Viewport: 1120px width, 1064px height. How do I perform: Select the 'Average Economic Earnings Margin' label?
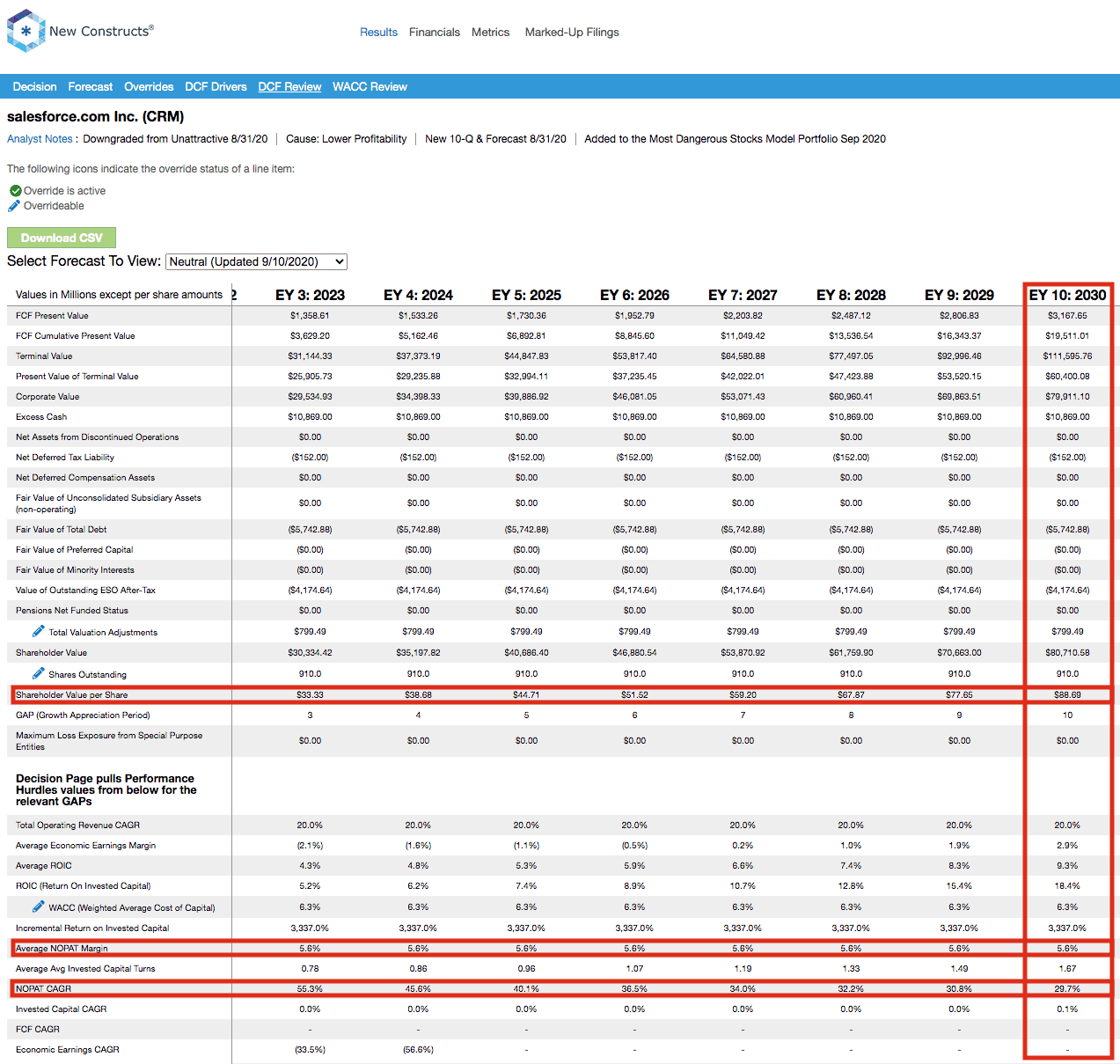click(x=85, y=846)
